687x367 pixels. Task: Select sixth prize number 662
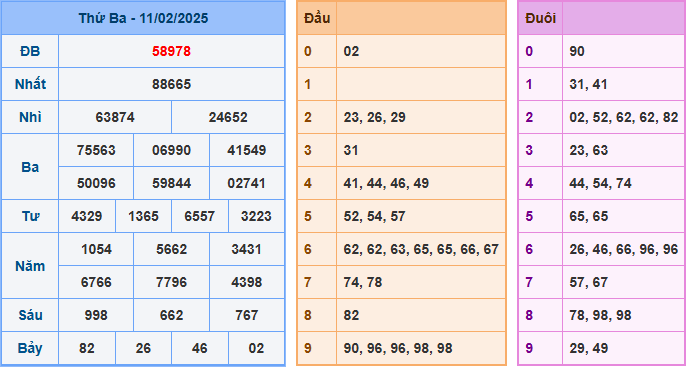(171, 315)
